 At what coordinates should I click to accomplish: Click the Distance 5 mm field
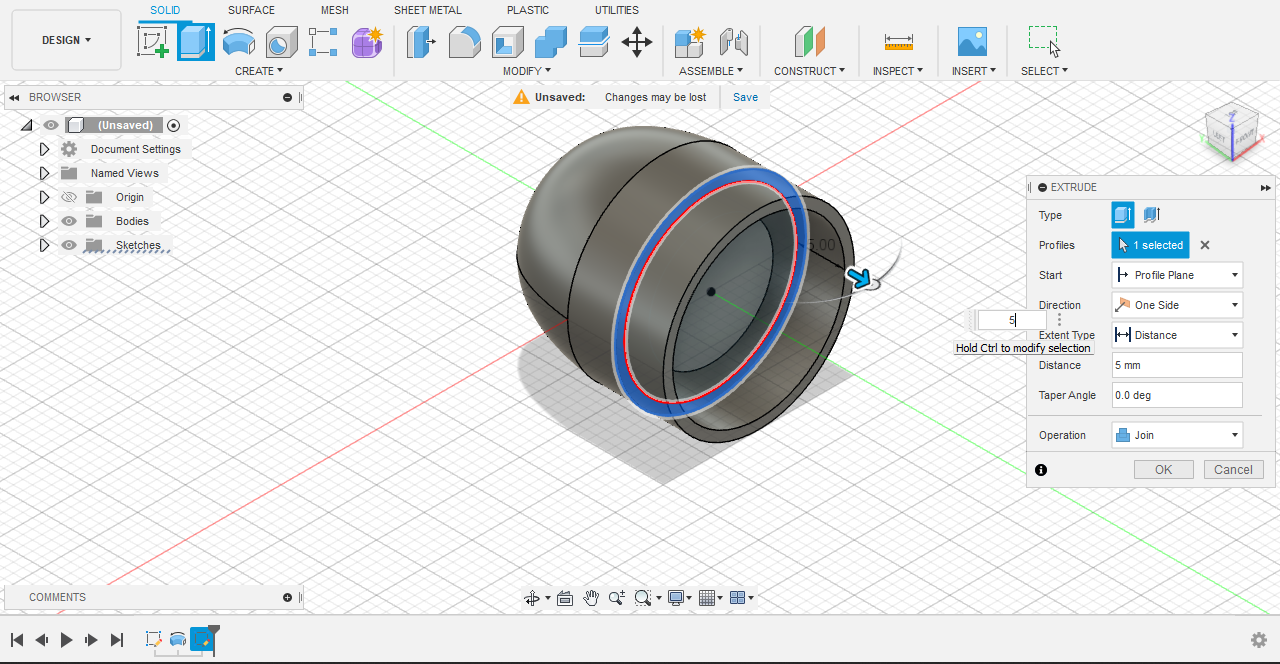click(1177, 365)
